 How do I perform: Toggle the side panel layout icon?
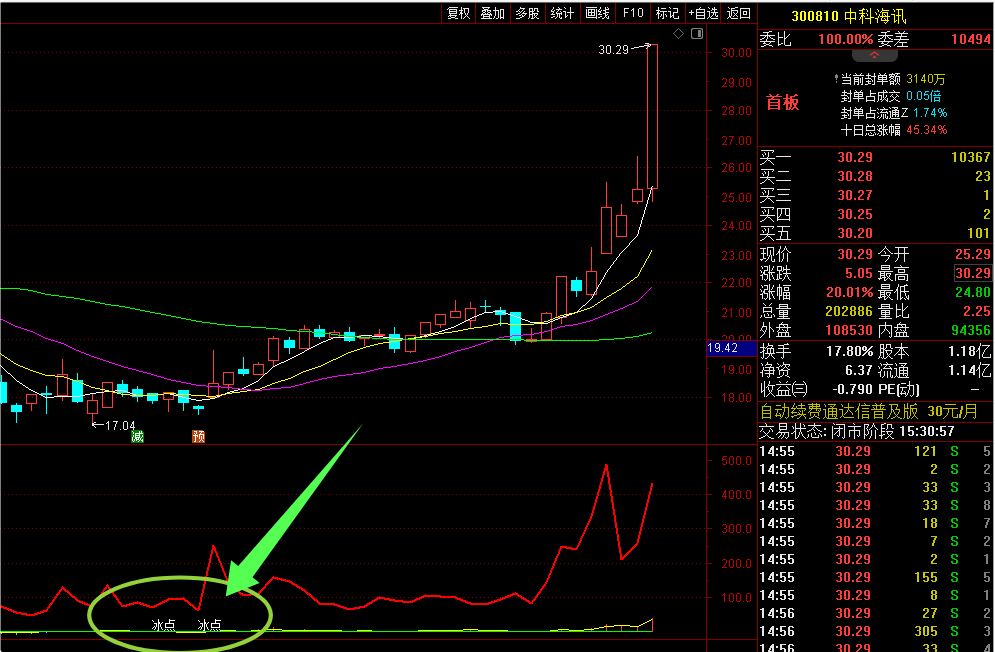click(697, 34)
